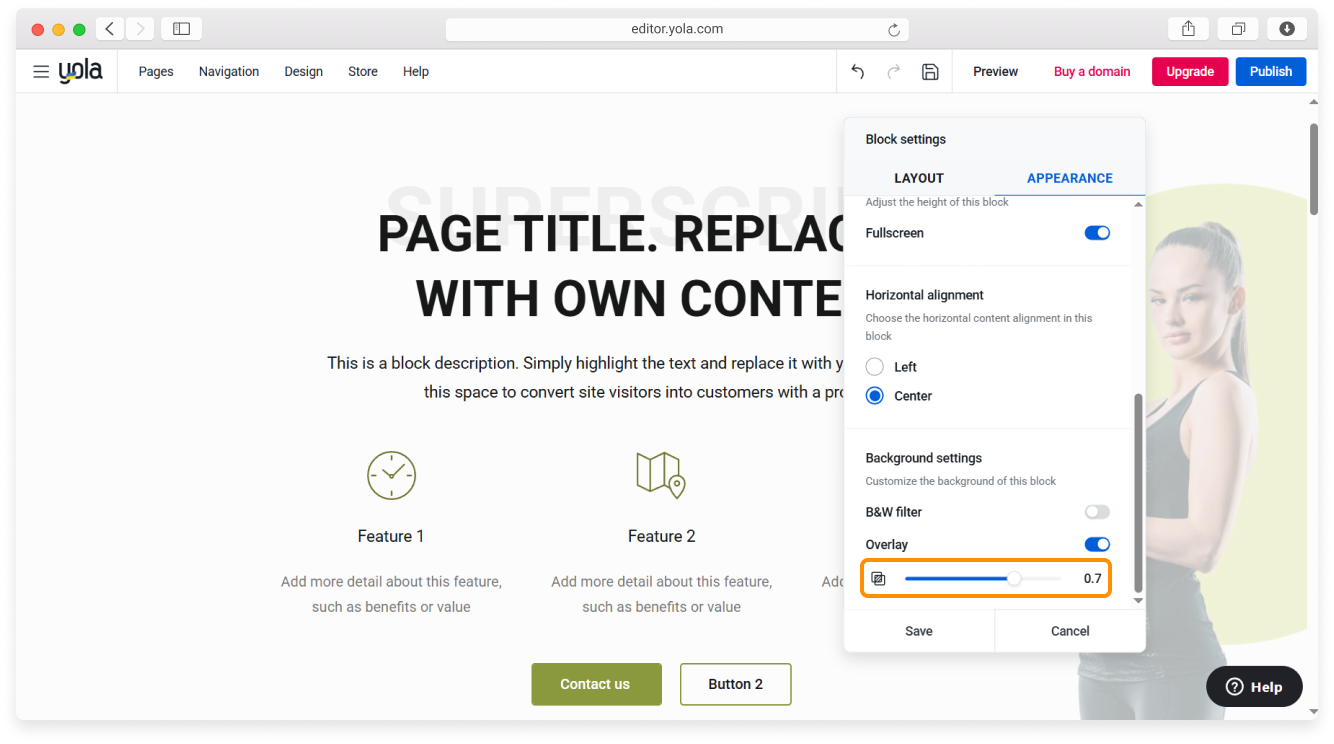Click the Publish button
The image size is (1334, 744).
(x=1270, y=72)
